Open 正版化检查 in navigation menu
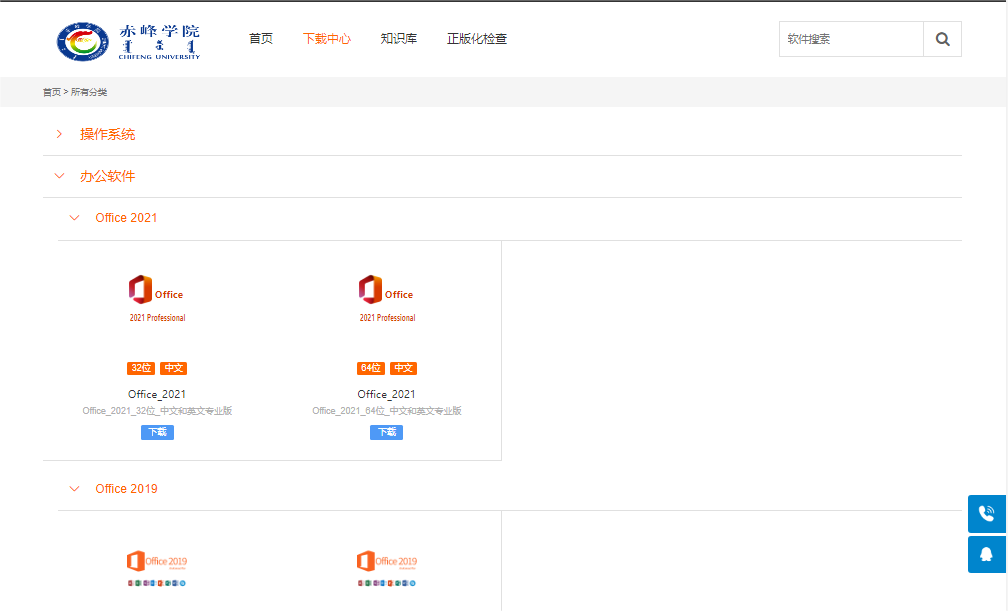This screenshot has height=611, width=1008. click(477, 39)
